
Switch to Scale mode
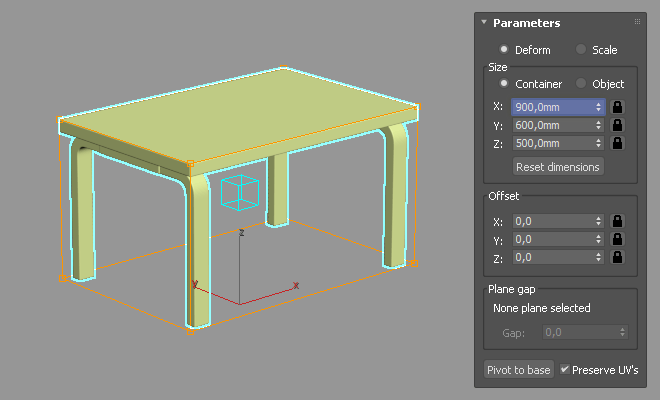[x=581, y=50]
